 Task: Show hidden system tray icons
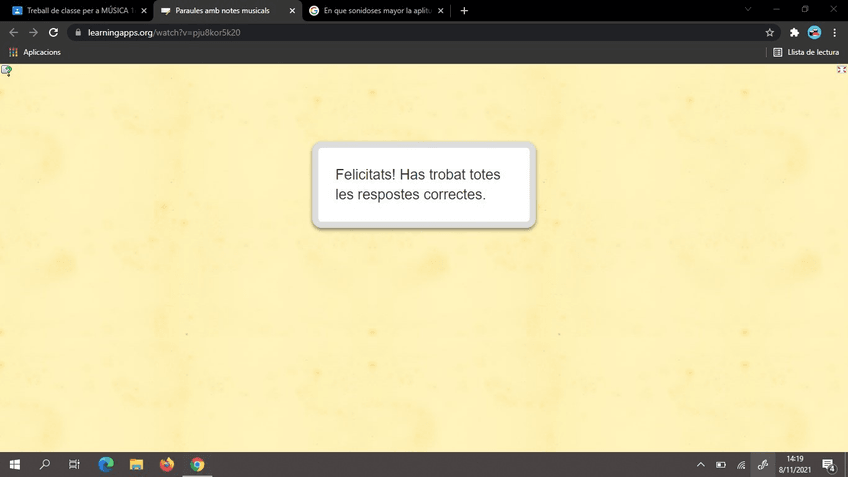[700, 465]
